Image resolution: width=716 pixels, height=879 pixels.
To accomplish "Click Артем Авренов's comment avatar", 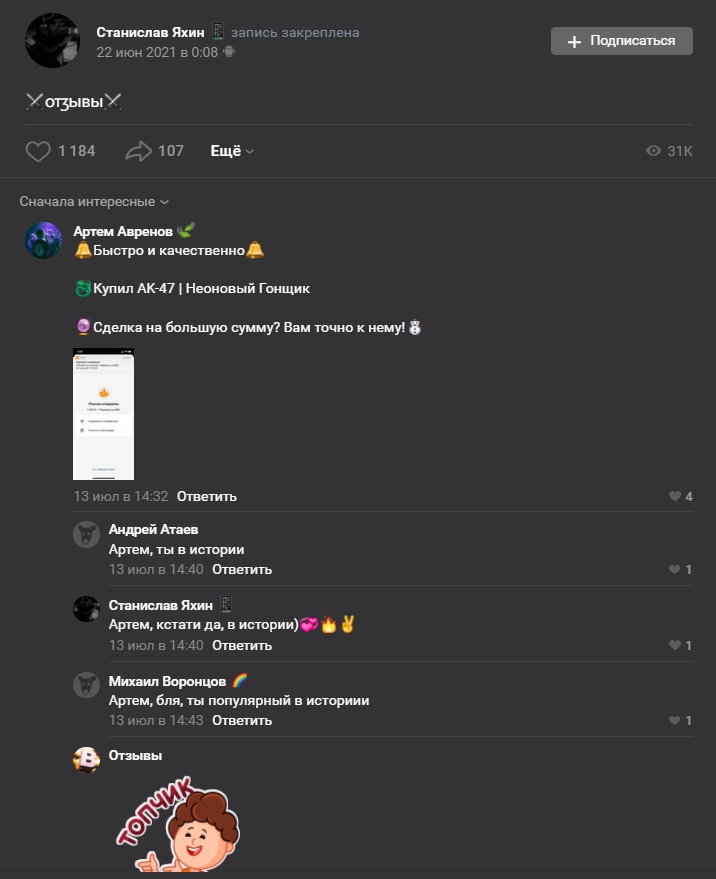I will click(x=44, y=240).
